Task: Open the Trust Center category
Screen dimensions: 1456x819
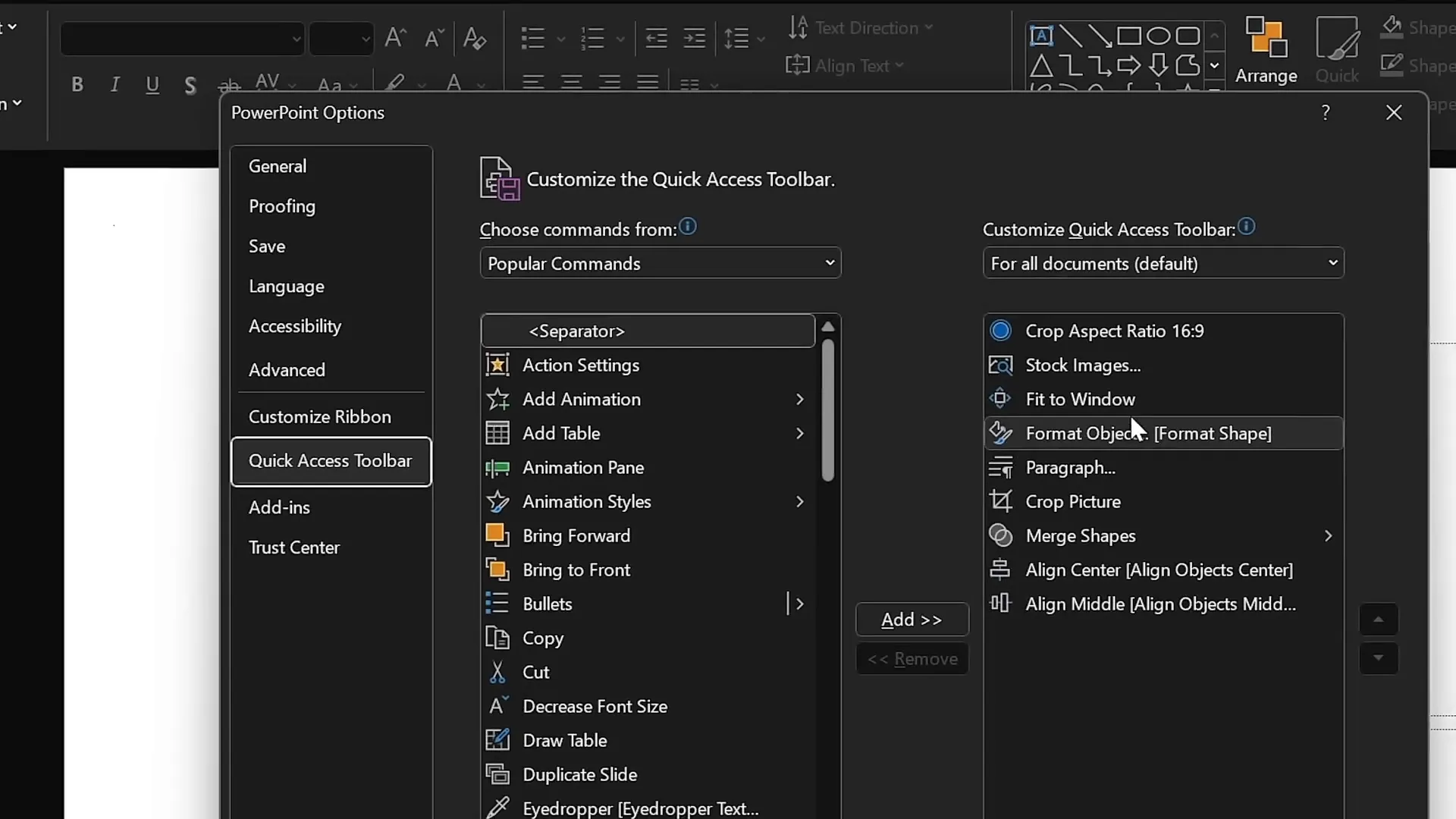Action: pos(331,548)
